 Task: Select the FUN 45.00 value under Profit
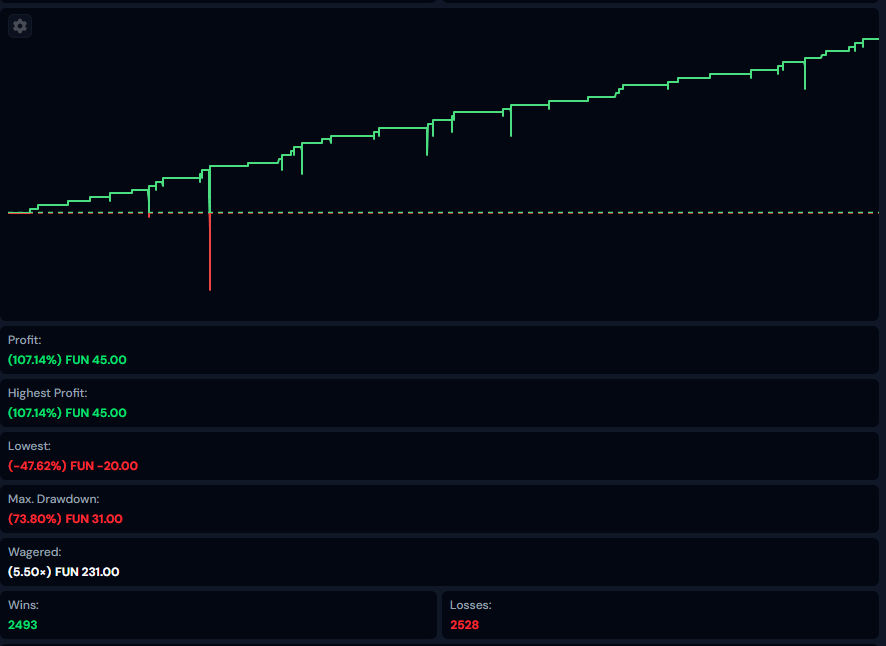coord(96,360)
